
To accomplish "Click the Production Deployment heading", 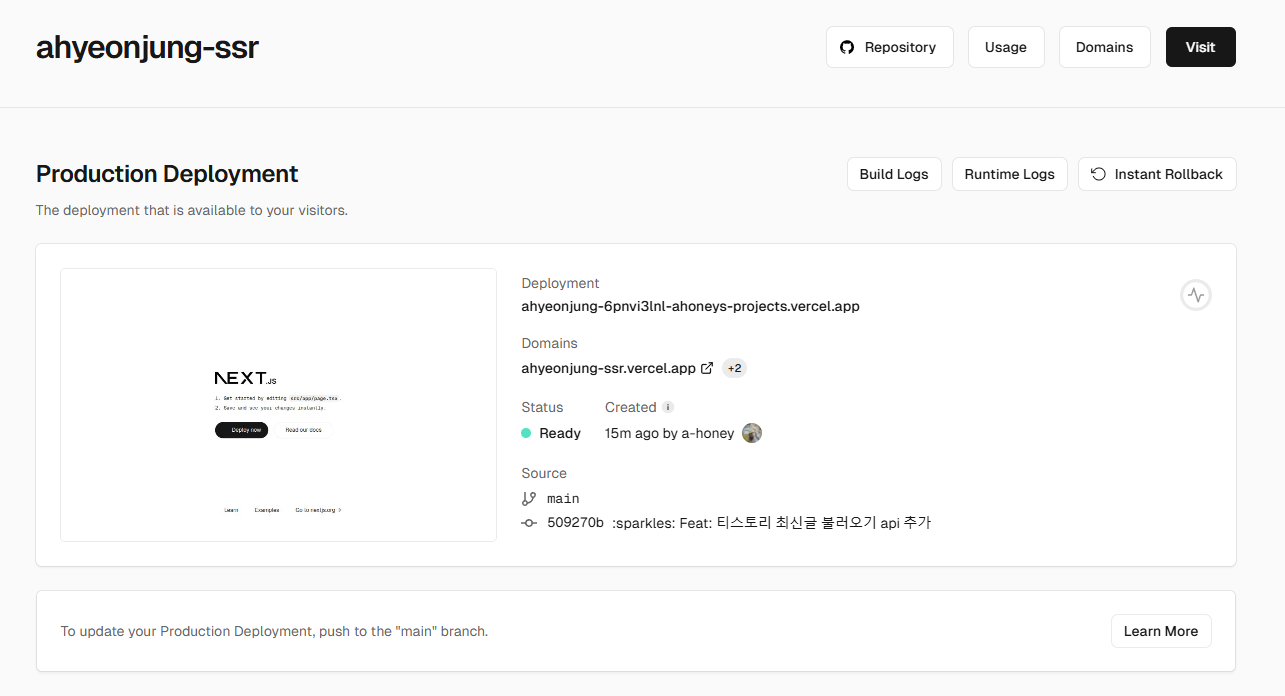I will coord(167,173).
